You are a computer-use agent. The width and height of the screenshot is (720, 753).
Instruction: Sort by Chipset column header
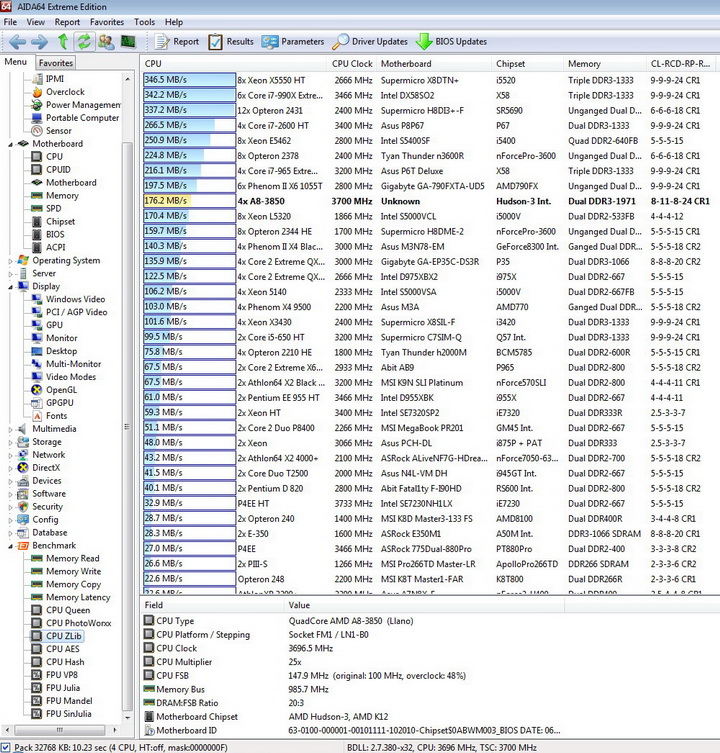point(527,64)
